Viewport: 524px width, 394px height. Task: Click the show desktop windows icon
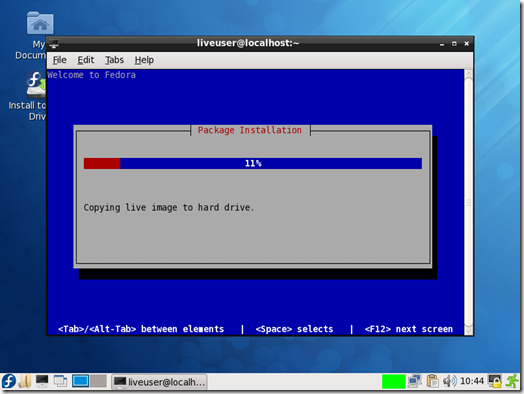60,381
